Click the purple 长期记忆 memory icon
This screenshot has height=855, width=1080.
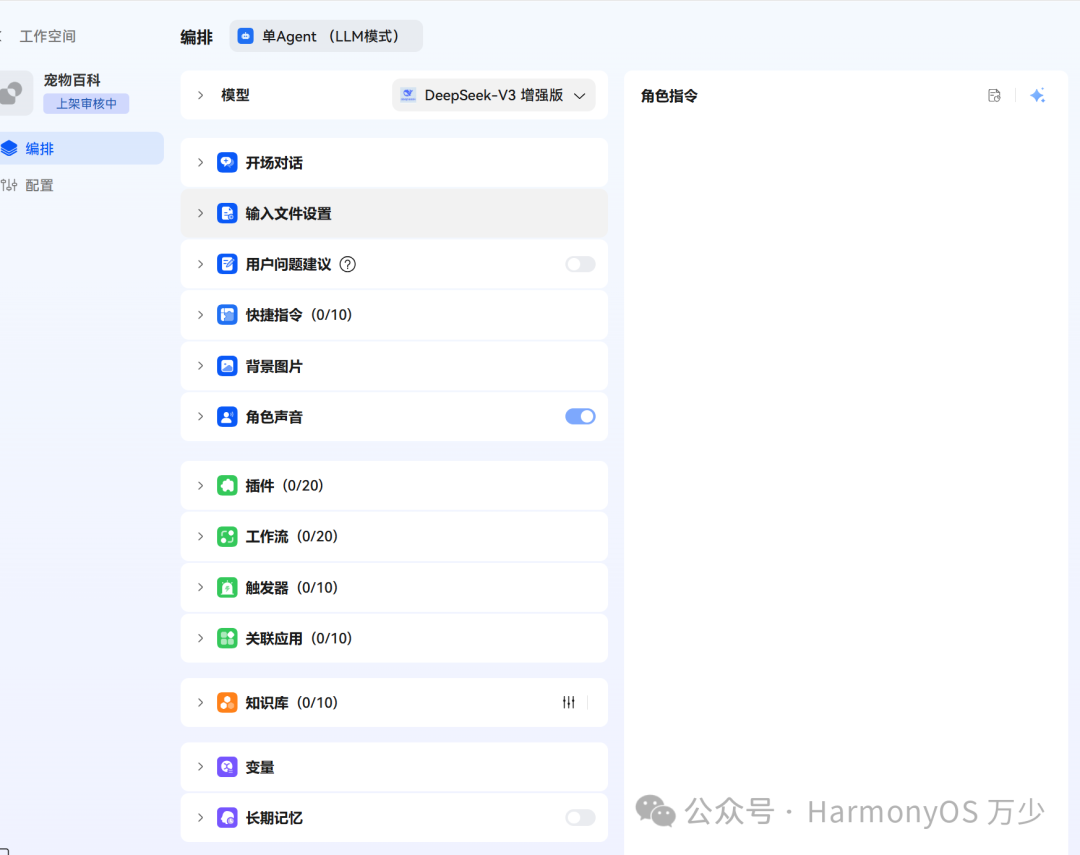tap(227, 818)
